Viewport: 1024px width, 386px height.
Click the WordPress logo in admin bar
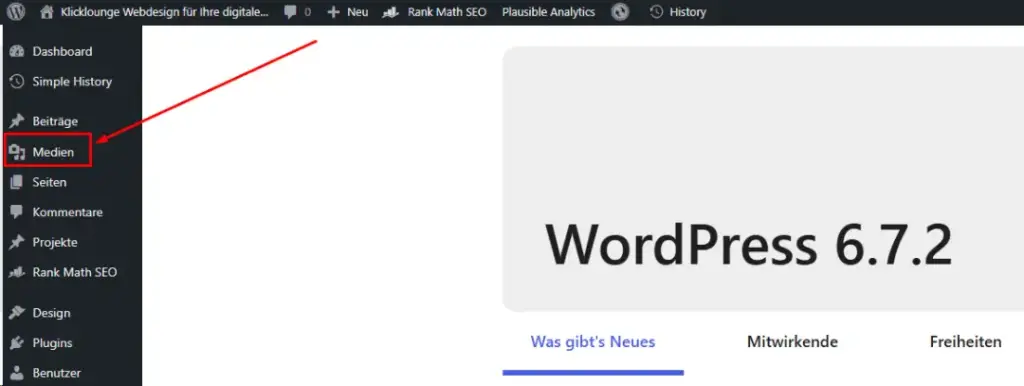pos(16,12)
